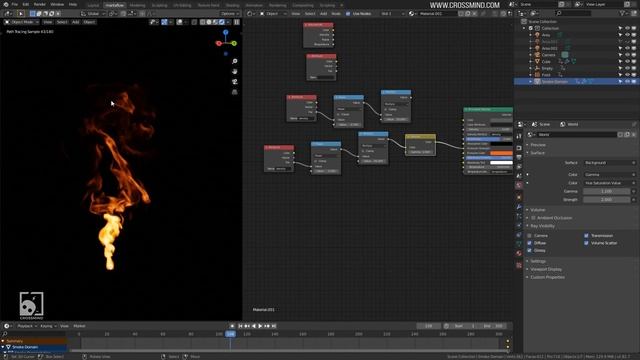Click the overlay icon in the viewport header
The height and width of the screenshot is (360, 640).
(x=180, y=22)
